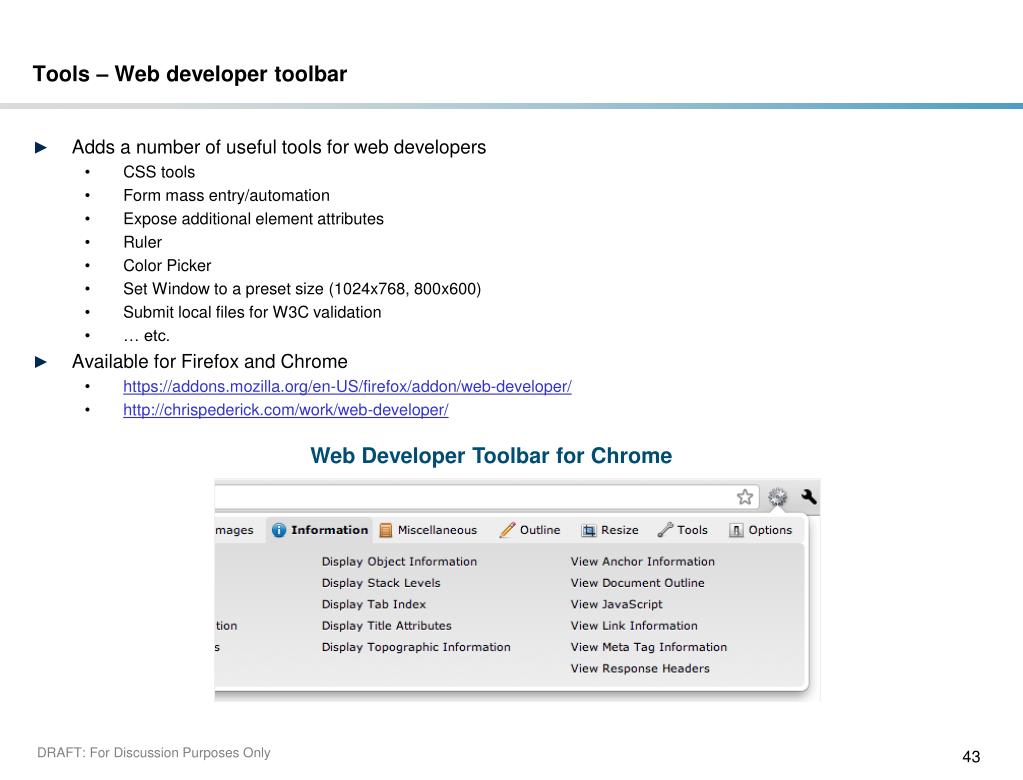Choose View Meta Tag Information
The image size is (1023, 780).
(x=649, y=648)
